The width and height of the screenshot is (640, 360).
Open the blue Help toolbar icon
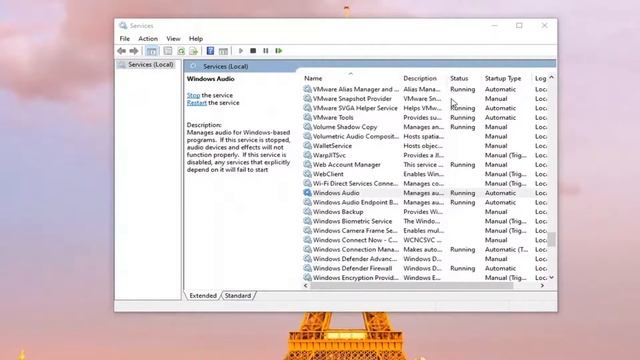pyautogui.click(x=210, y=51)
